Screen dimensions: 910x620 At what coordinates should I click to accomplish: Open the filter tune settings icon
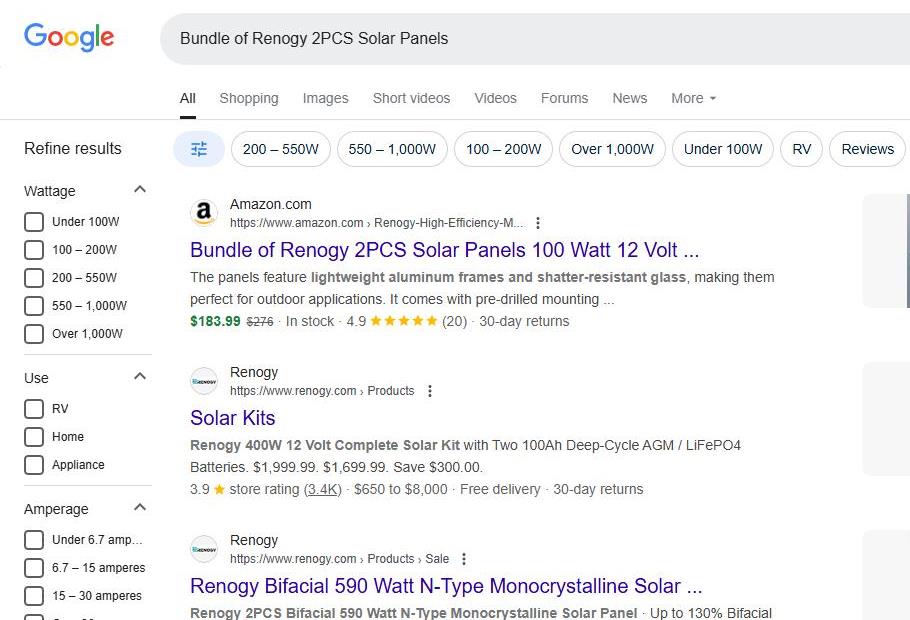199,149
